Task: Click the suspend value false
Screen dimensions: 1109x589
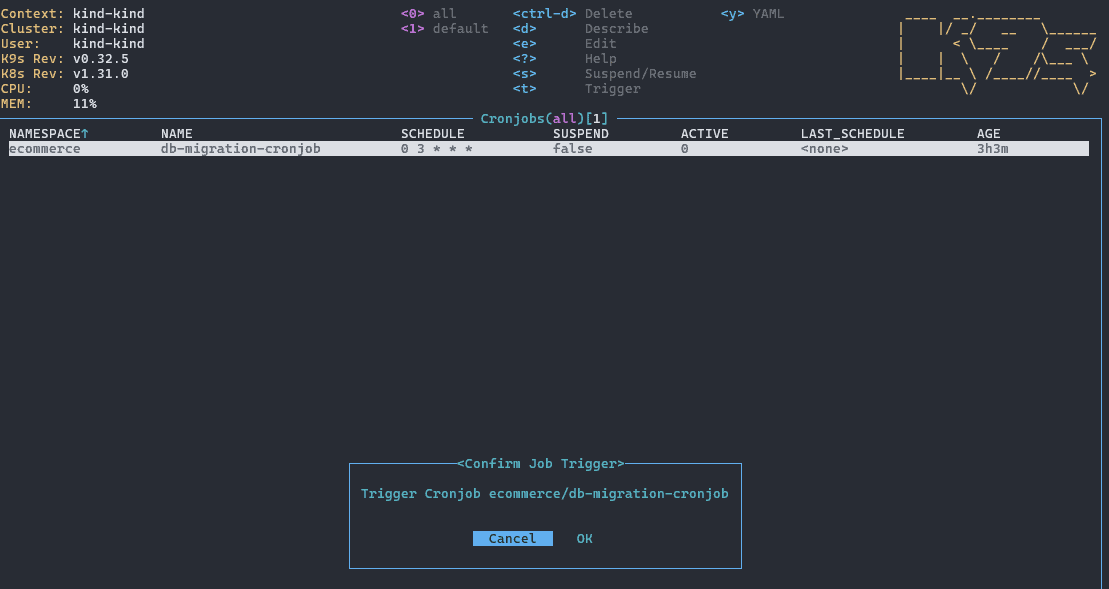Action: [573, 148]
